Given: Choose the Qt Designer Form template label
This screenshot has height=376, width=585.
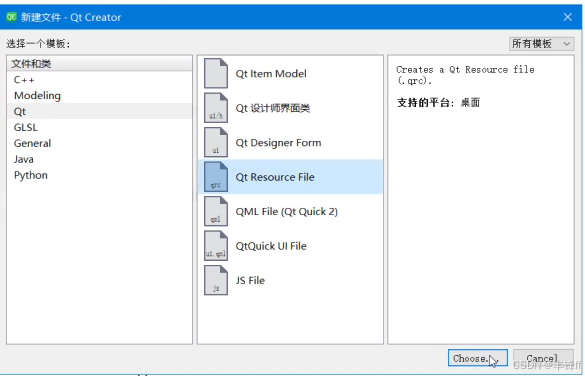Looking at the screenshot, I should [x=278, y=142].
